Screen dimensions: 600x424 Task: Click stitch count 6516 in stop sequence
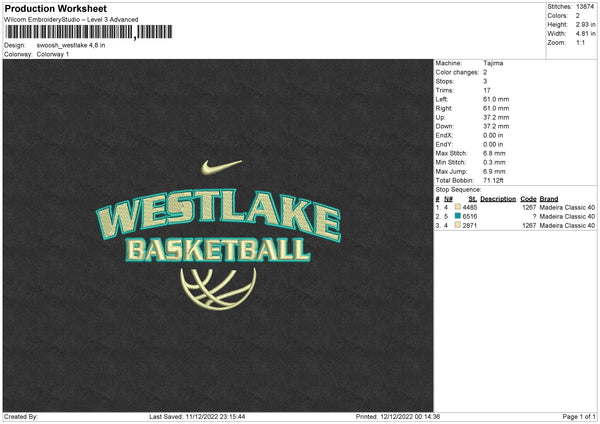coord(470,217)
